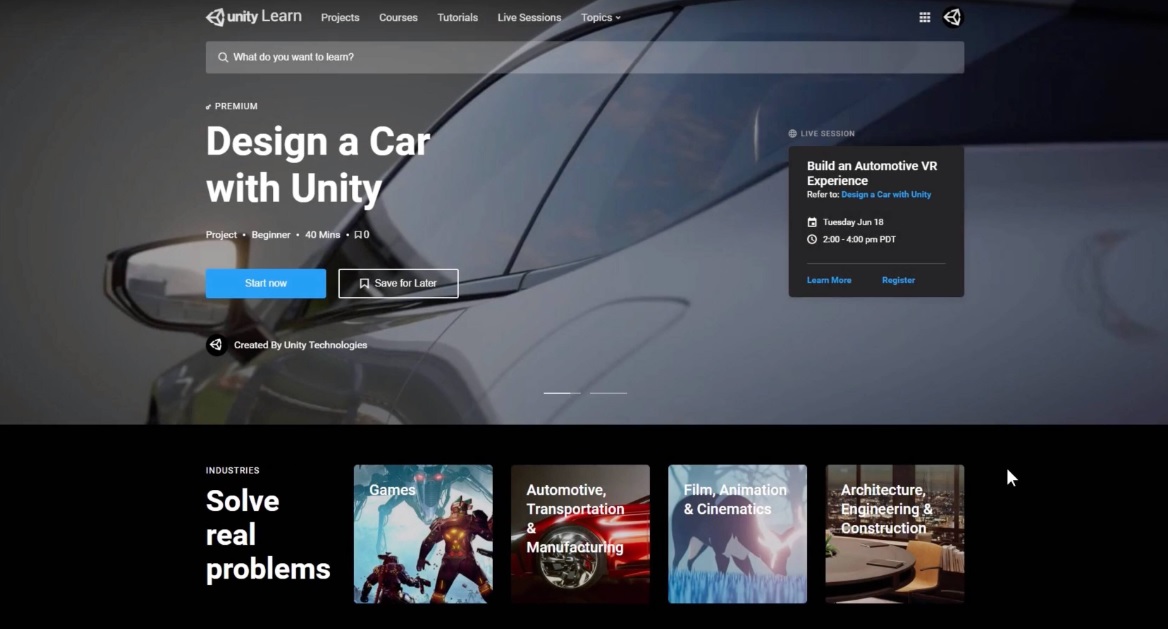Open the Courses menu item
Screen dimensions: 1168x629
pyautogui.click(x=398, y=17)
